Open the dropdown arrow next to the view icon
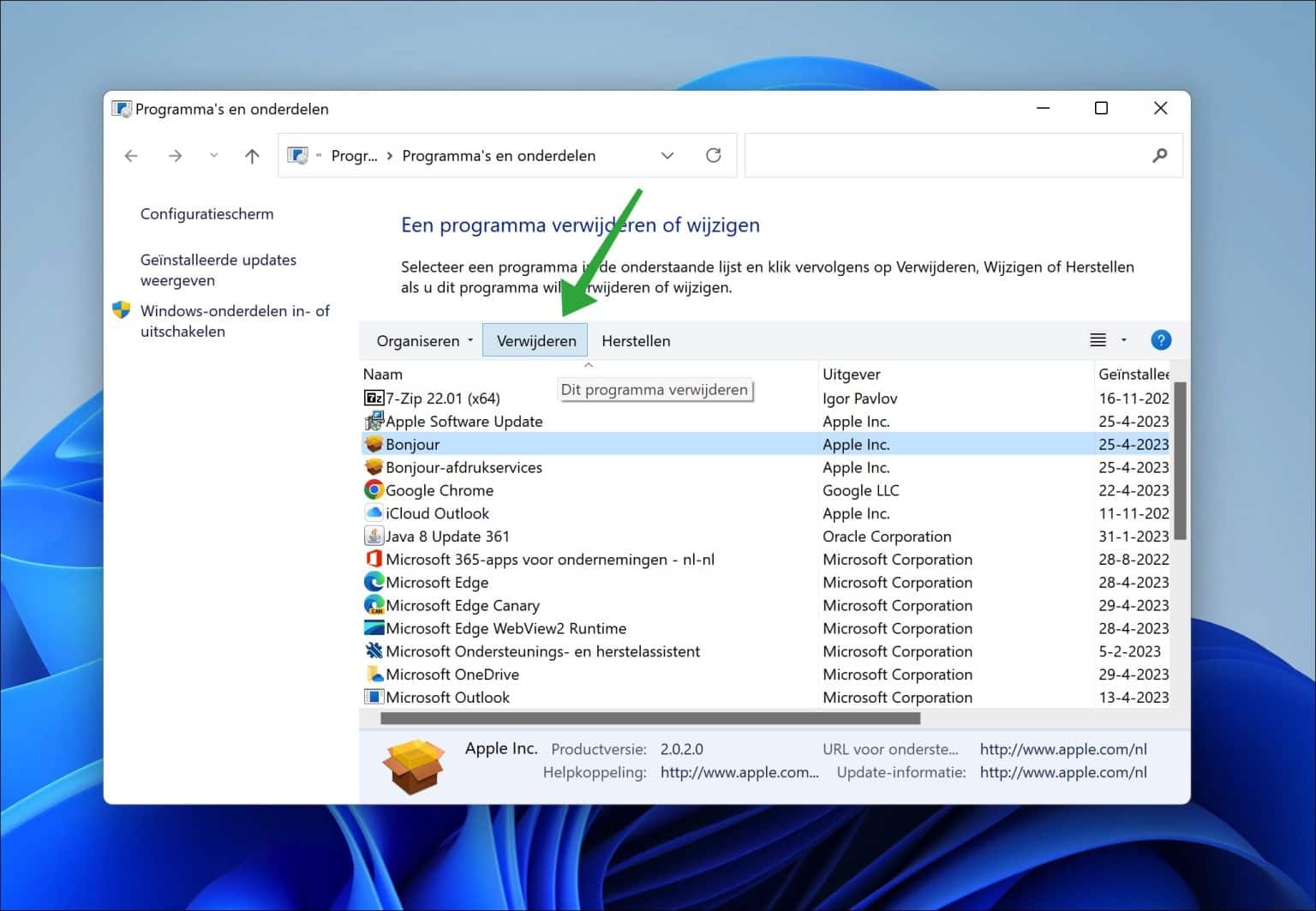This screenshot has height=911, width=1316. (x=1123, y=339)
